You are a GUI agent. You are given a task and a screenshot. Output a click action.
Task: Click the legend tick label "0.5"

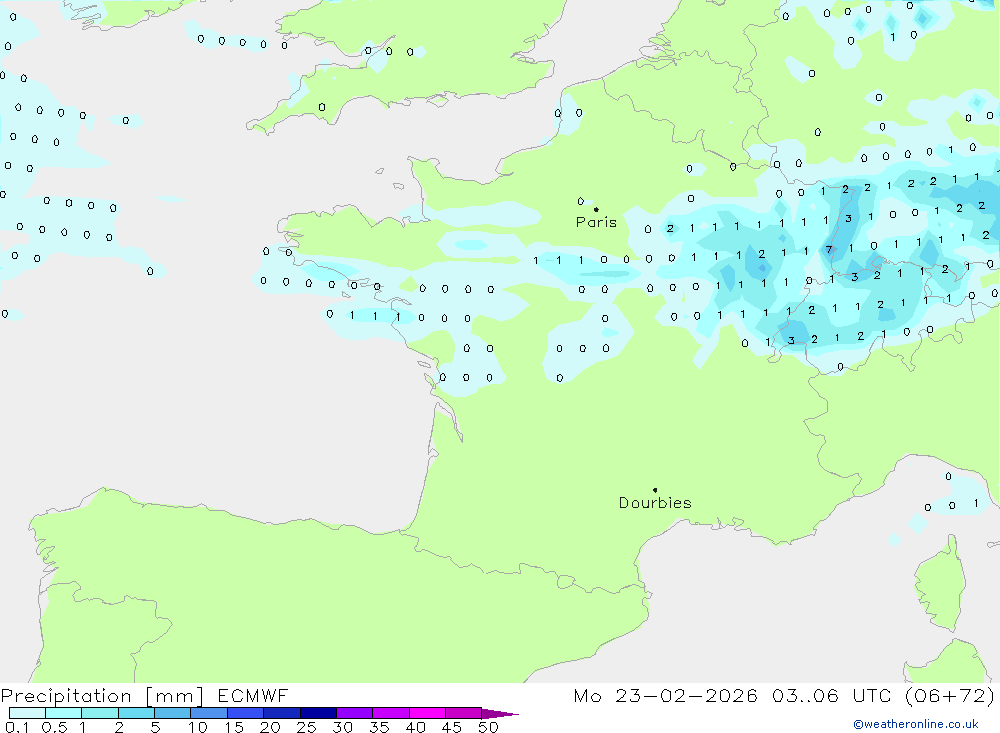pos(54,727)
